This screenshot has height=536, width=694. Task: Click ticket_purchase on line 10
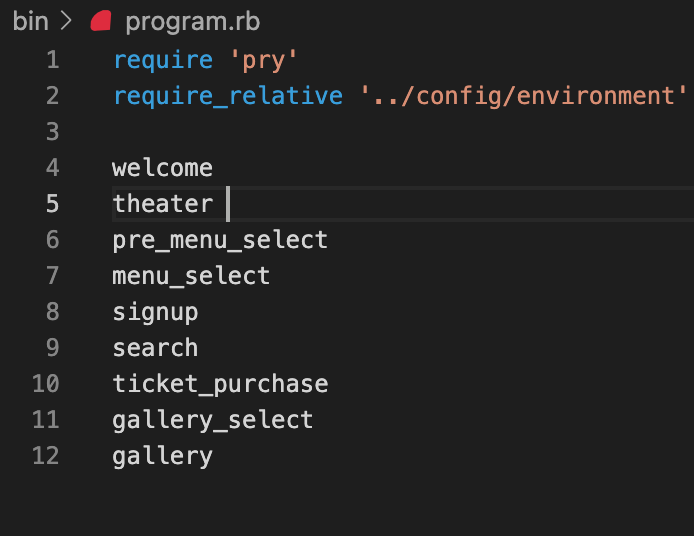tap(220, 384)
